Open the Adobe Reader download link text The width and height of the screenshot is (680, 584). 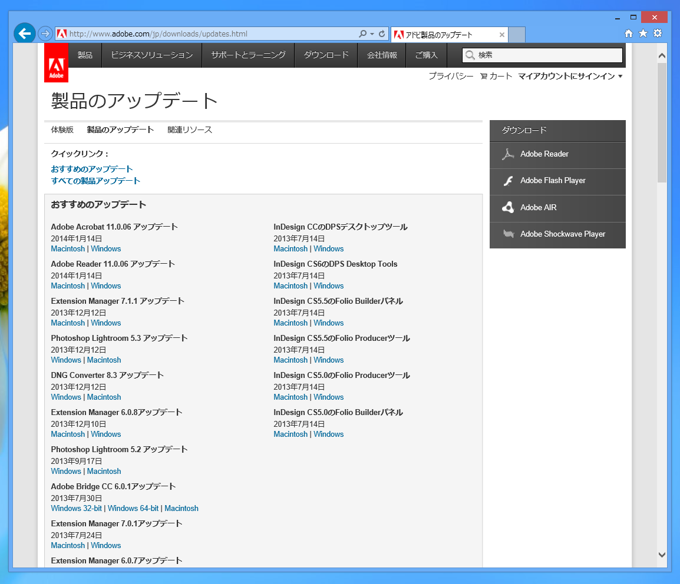pos(544,154)
